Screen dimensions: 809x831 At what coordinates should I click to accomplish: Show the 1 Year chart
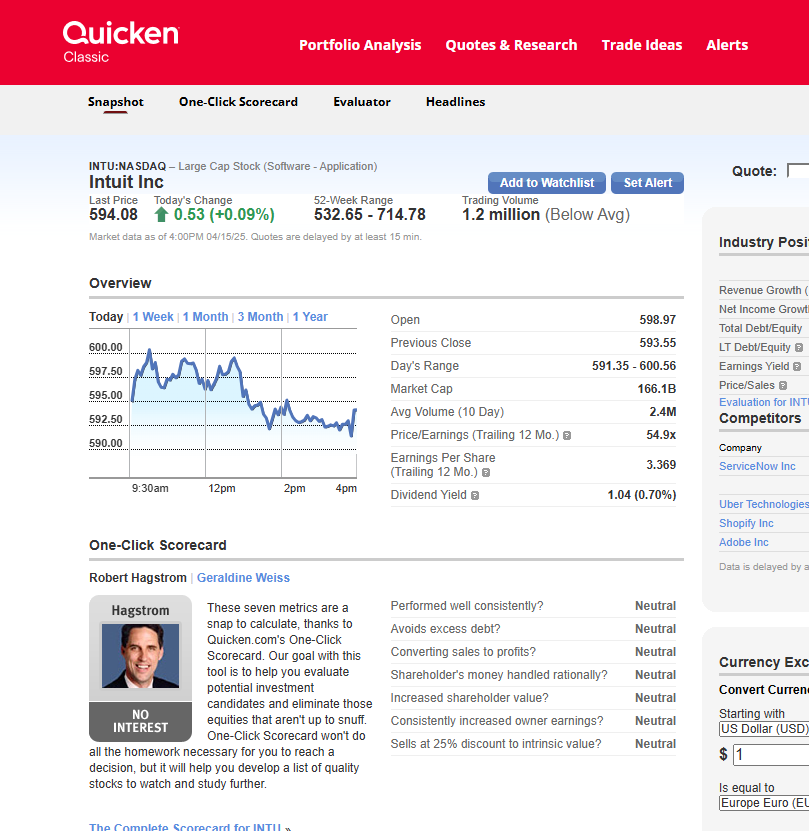(x=310, y=317)
